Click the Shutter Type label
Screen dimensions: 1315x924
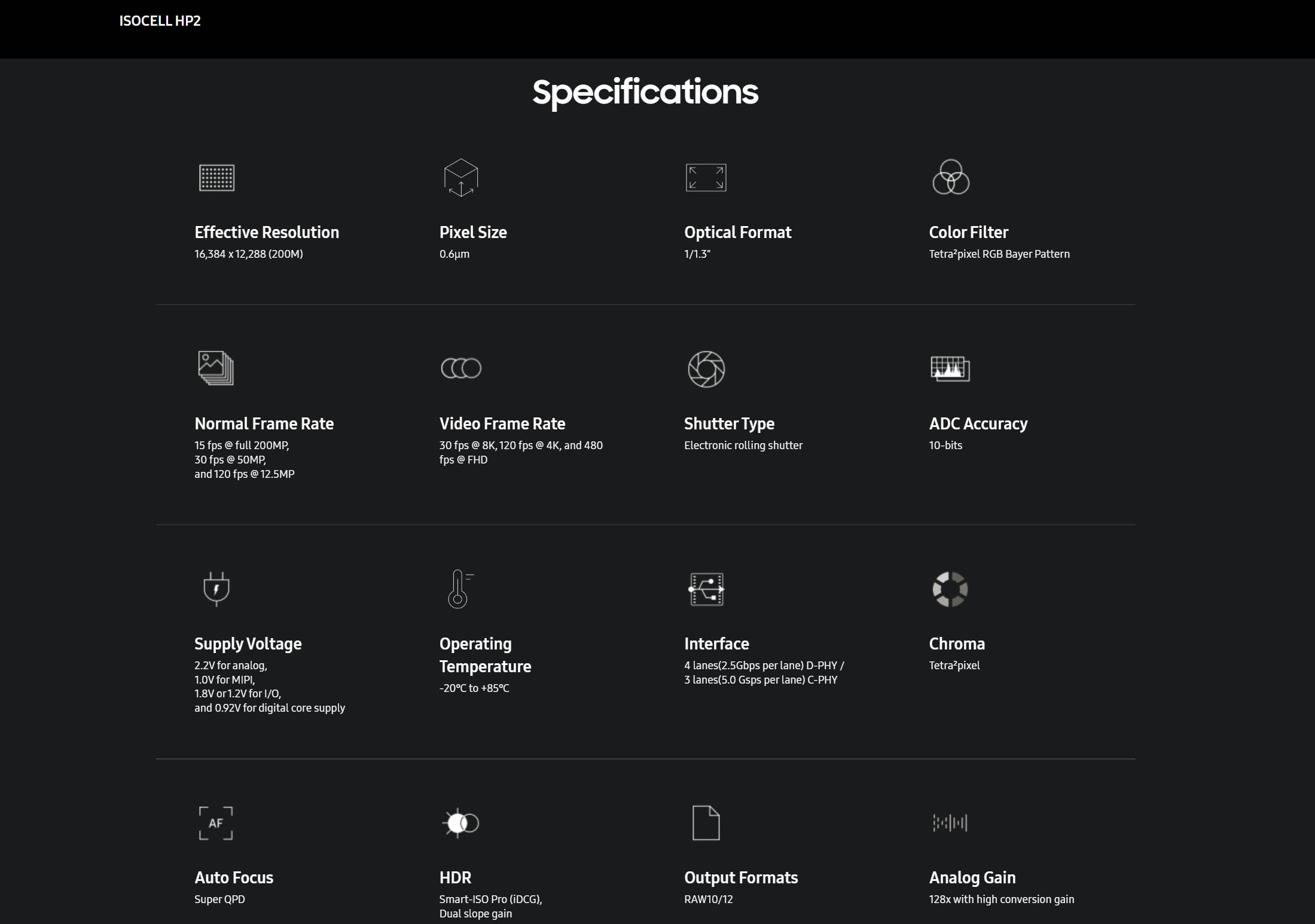point(729,423)
